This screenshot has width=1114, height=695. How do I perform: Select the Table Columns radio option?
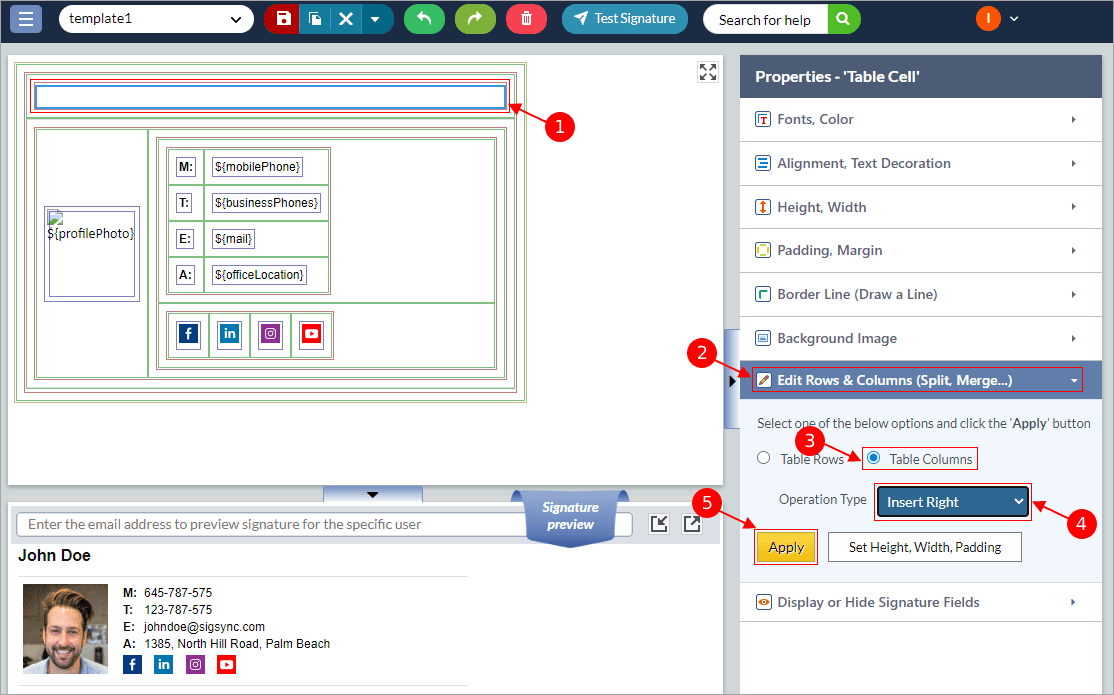[x=874, y=459]
